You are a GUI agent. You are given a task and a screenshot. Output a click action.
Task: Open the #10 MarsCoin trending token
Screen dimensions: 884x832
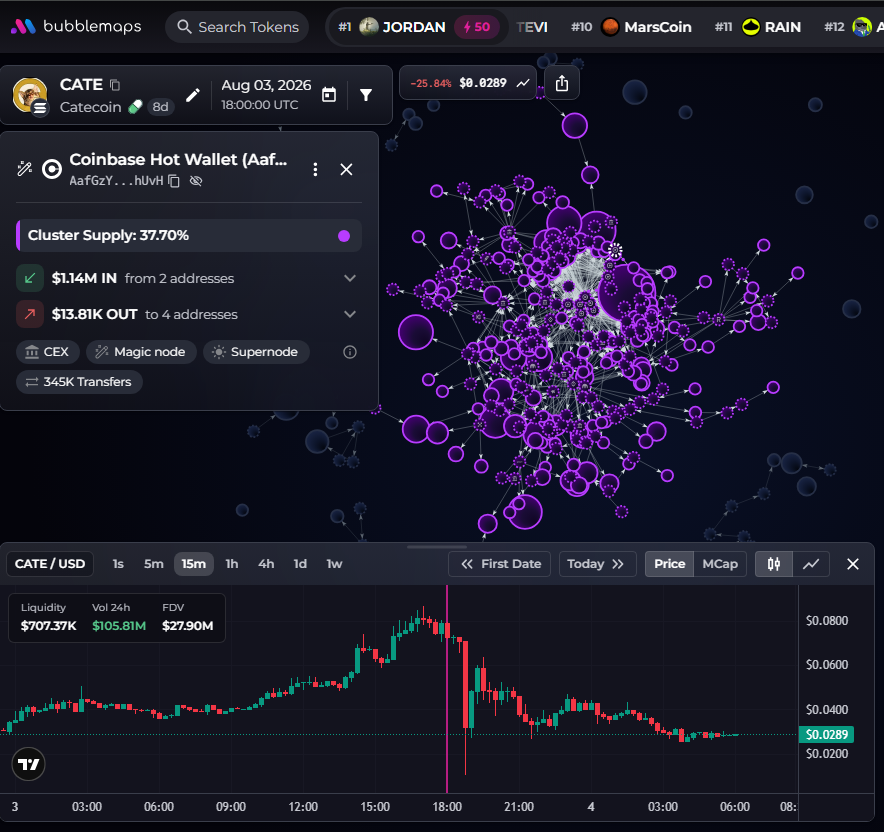(x=631, y=27)
